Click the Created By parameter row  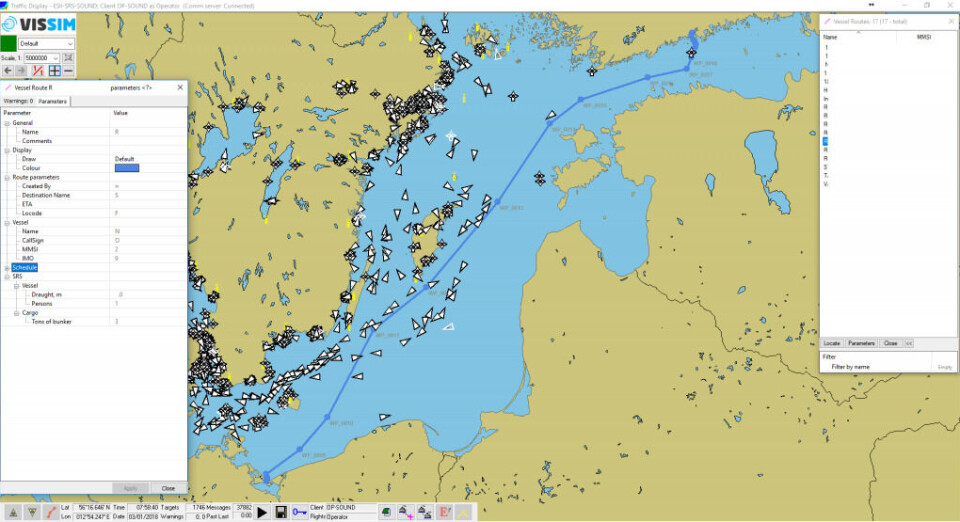click(94, 186)
